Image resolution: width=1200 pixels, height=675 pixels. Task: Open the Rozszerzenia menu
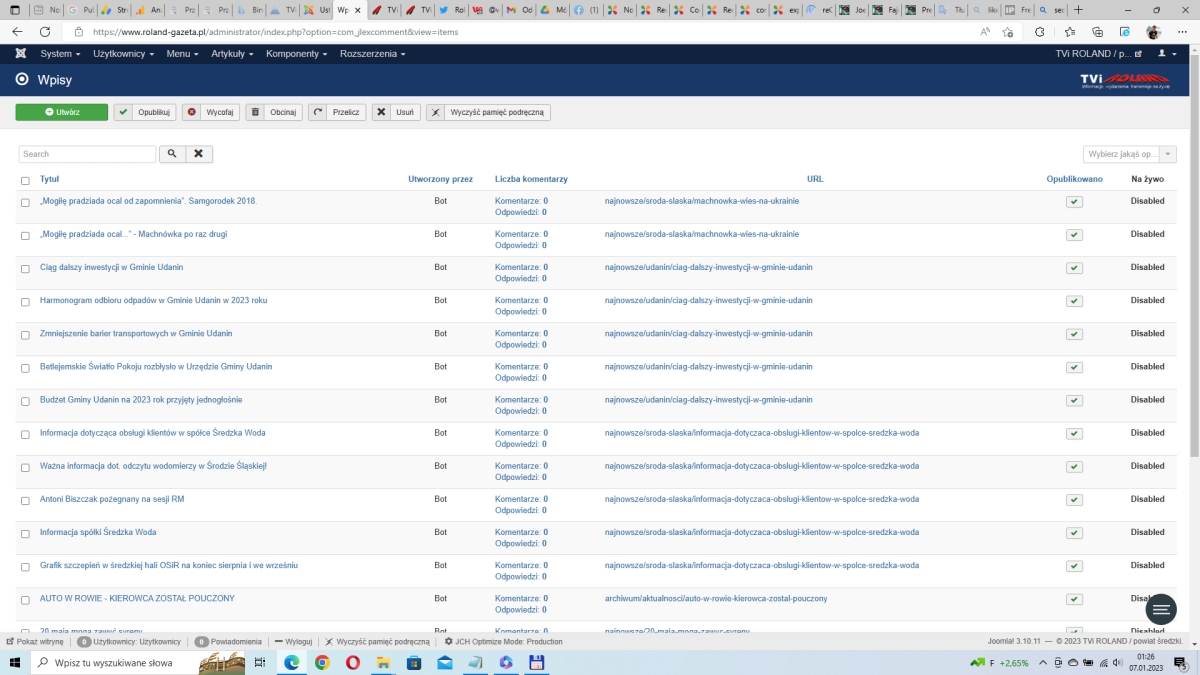372,53
